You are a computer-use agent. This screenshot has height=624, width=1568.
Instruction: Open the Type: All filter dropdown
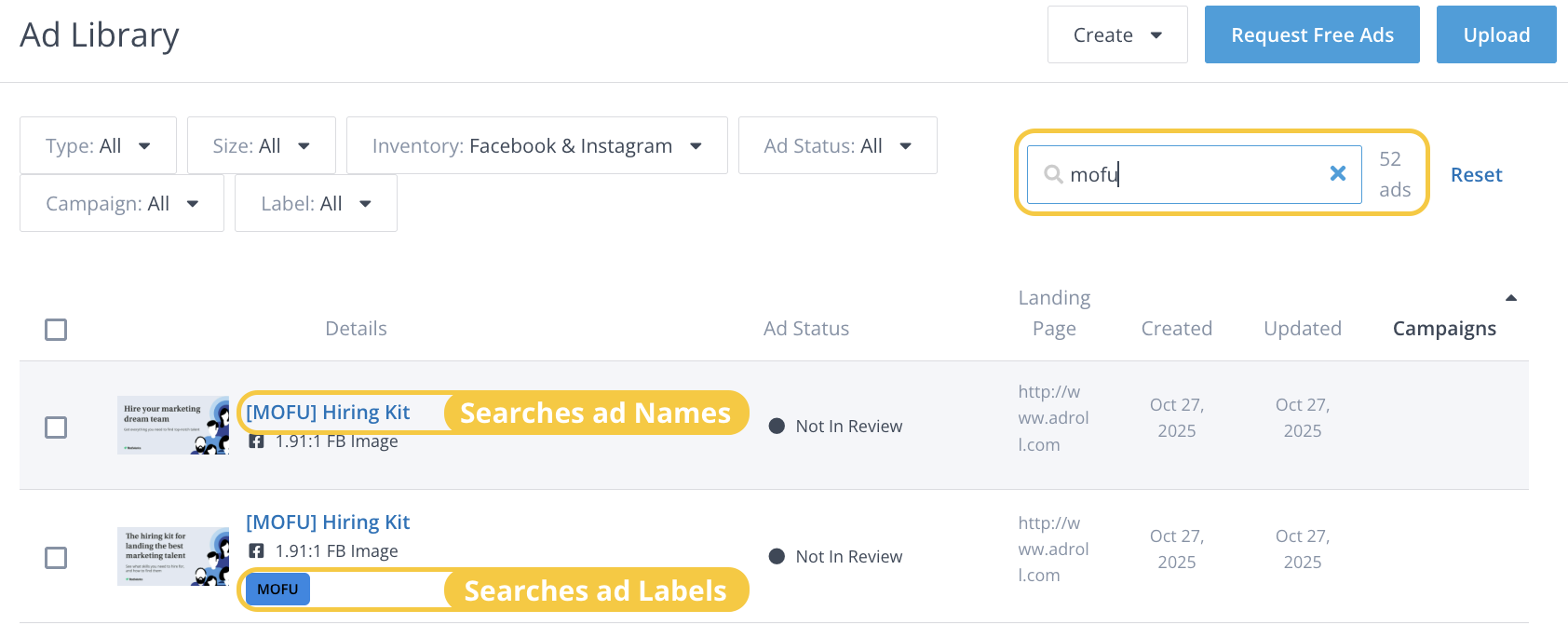coord(98,145)
